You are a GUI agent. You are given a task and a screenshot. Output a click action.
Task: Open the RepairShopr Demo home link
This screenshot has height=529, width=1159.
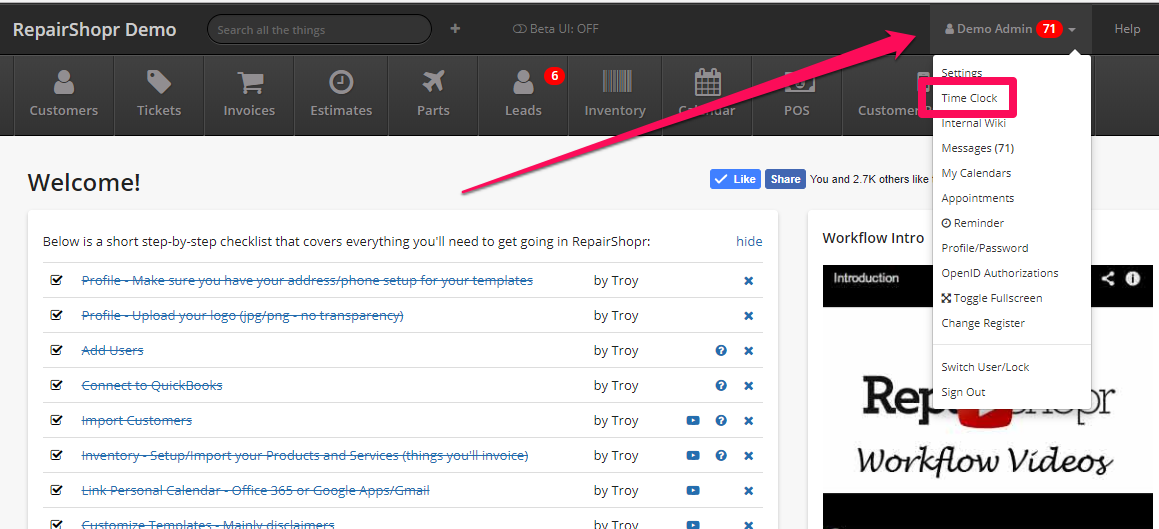(95, 30)
